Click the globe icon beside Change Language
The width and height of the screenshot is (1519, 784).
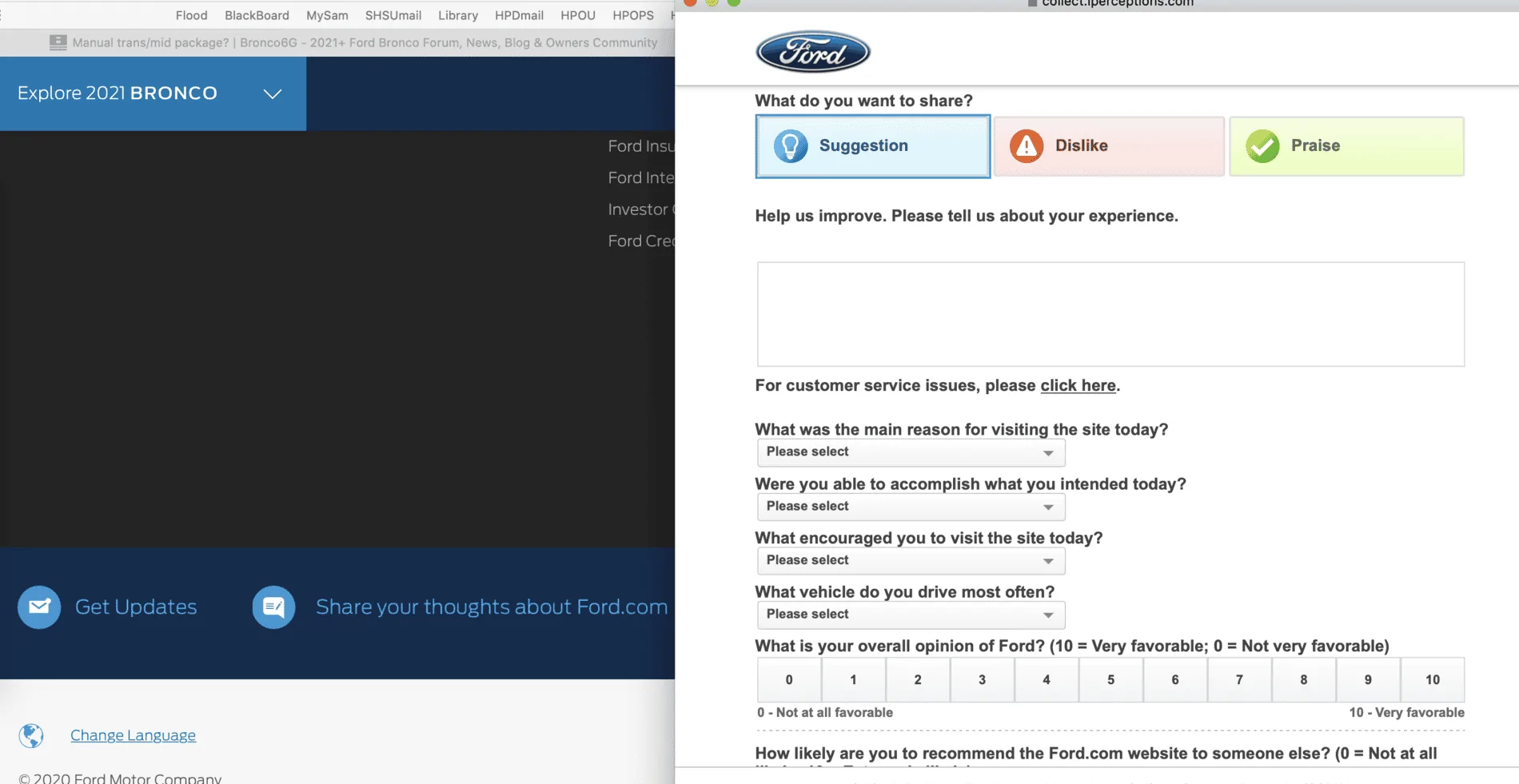coord(31,735)
